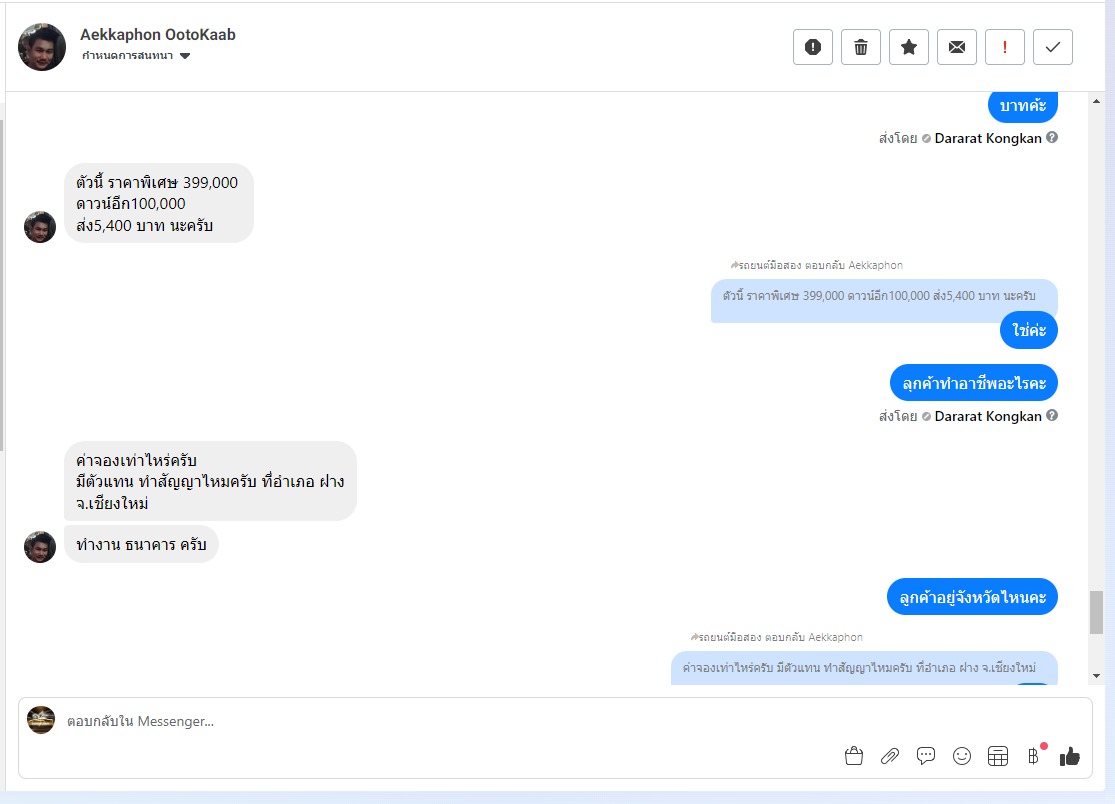The height and width of the screenshot is (804, 1115).
Task: Click help icon beside first Dararat Kongkan
Action: [x=1052, y=137]
